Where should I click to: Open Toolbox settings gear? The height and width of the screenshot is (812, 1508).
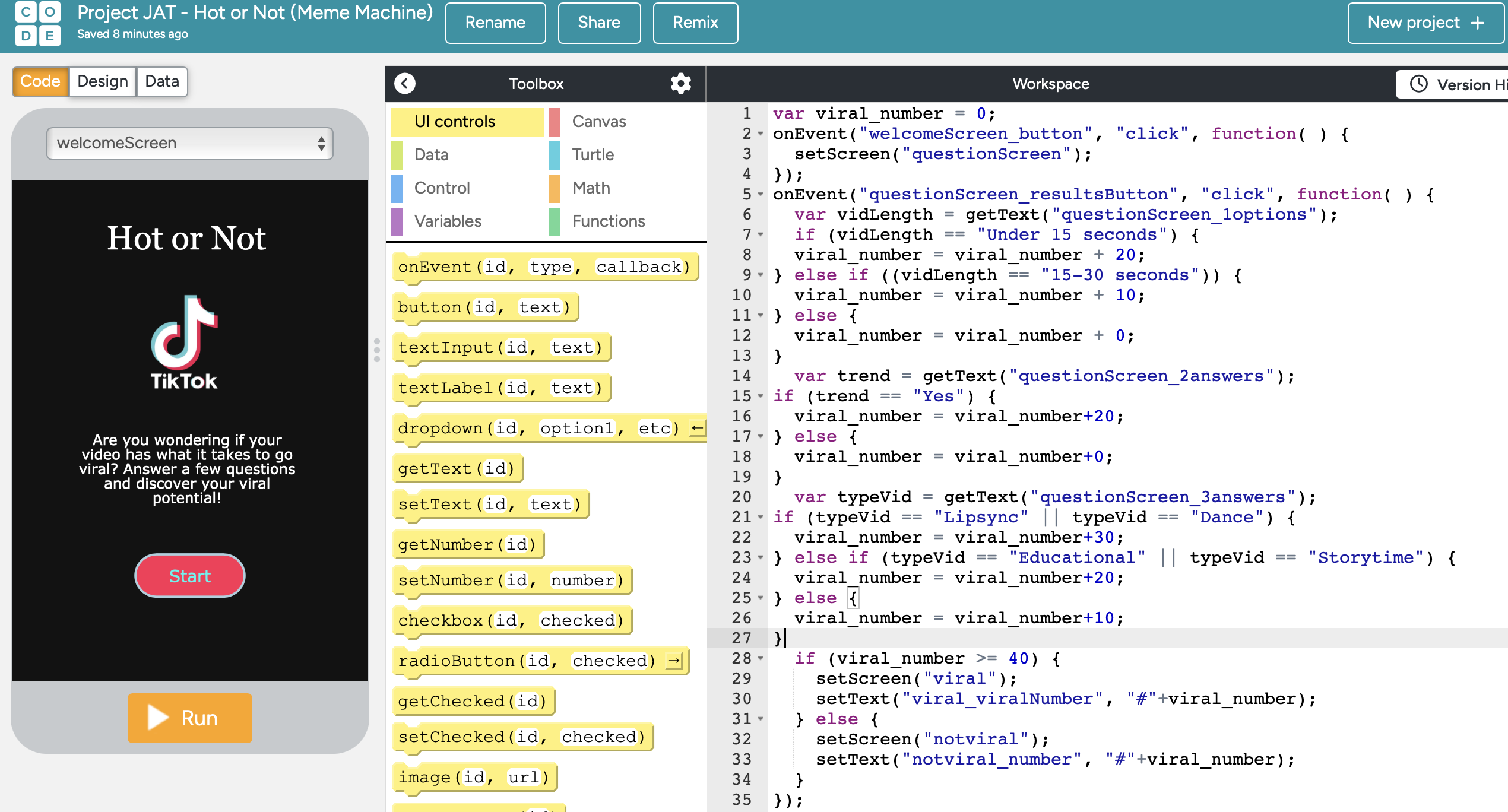point(680,84)
